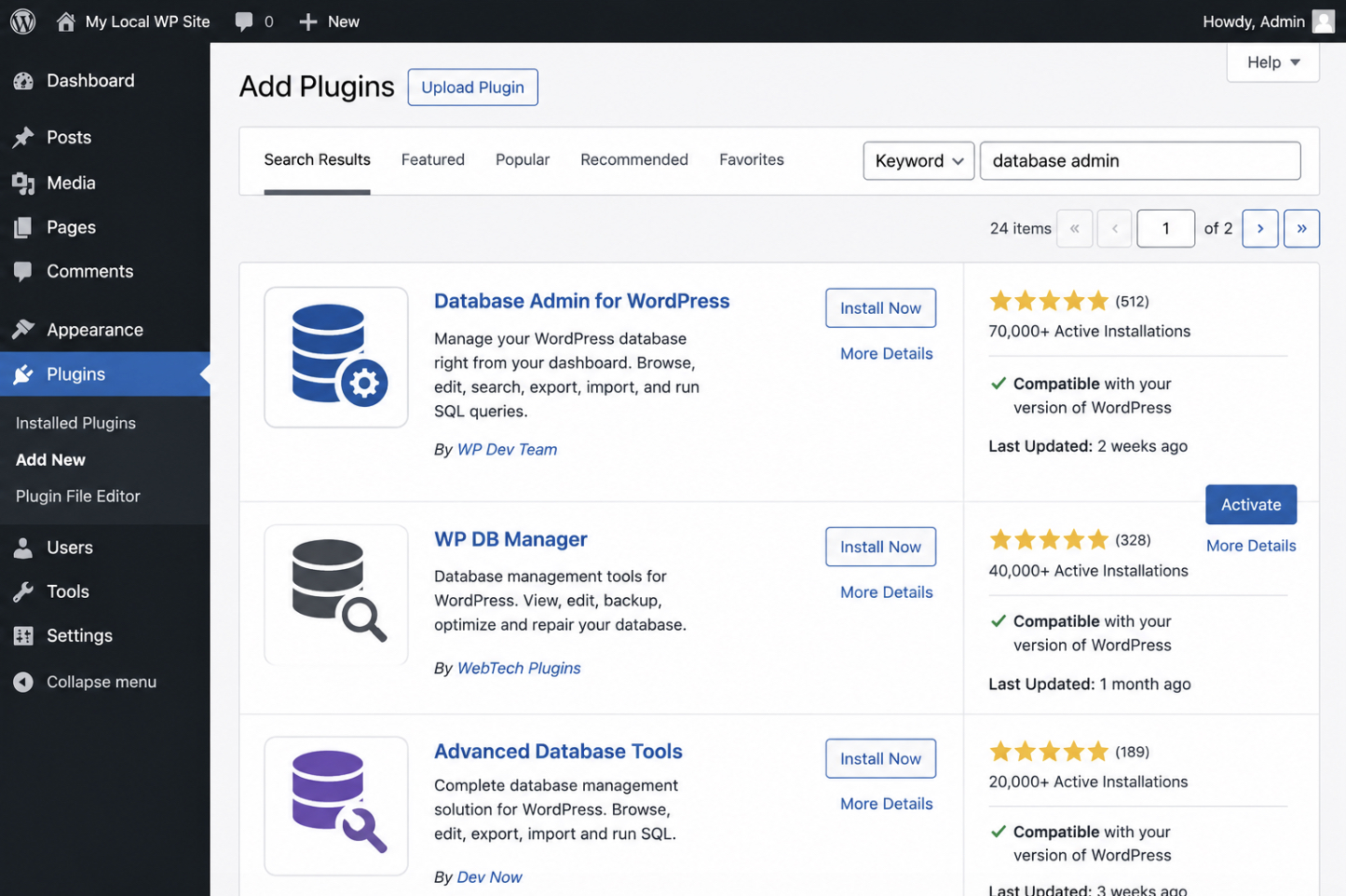Click the blue Activate button

1251,505
